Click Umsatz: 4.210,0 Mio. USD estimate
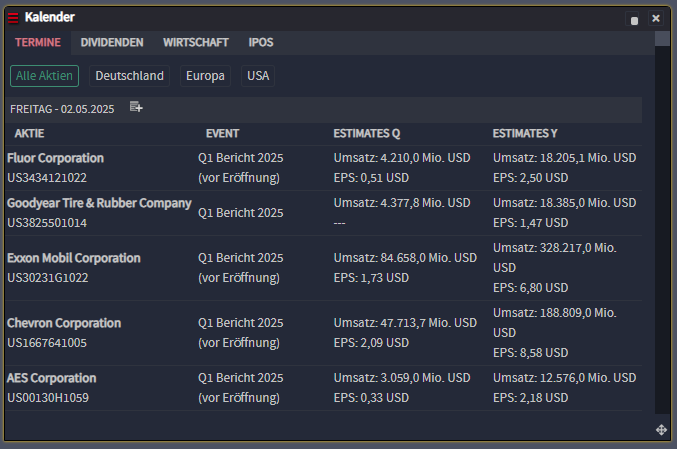The width and height of the screenshot is (677, 449). (x=402, y=158)
